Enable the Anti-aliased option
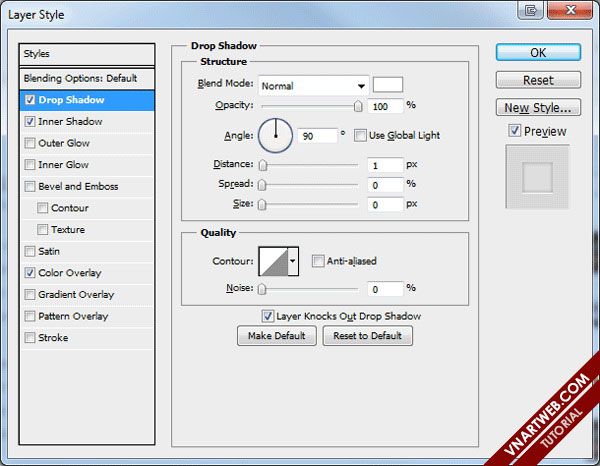The image size is (600, 466). point(317,262)
